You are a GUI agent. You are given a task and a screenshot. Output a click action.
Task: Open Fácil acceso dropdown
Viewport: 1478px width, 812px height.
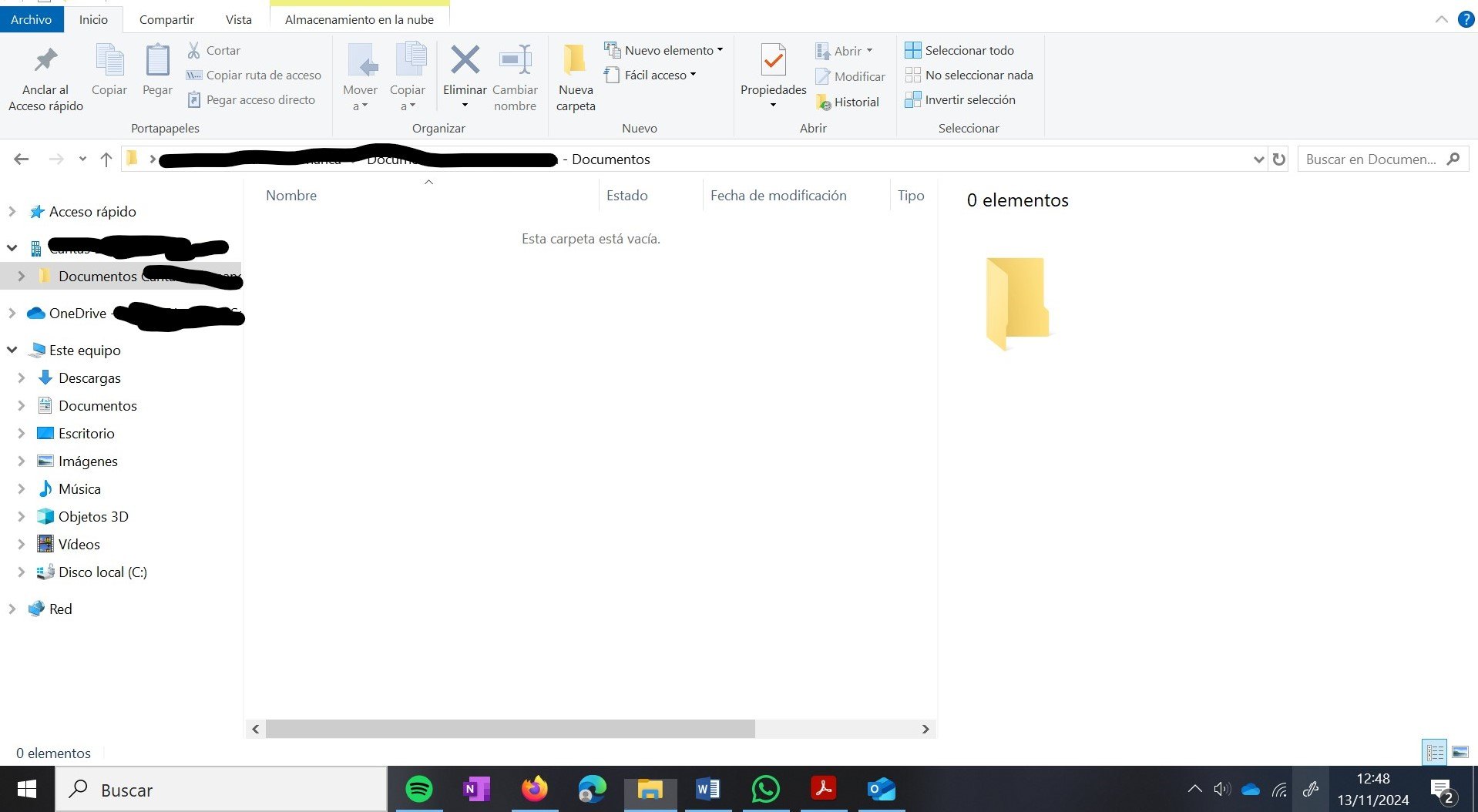point(650,75)
